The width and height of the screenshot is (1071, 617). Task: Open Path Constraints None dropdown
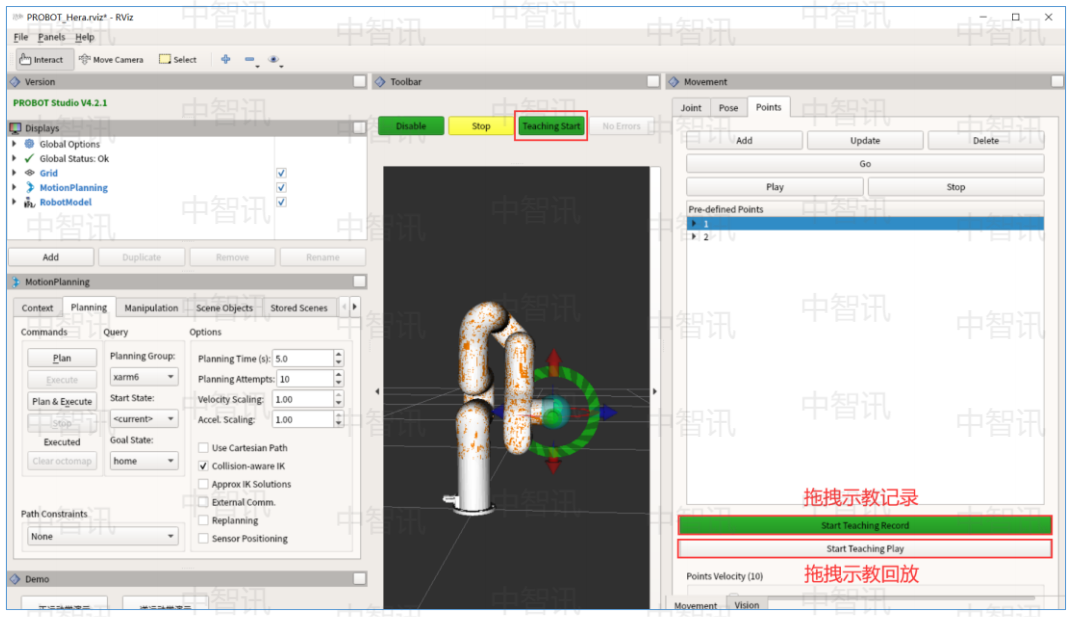[x=102, y=536]
